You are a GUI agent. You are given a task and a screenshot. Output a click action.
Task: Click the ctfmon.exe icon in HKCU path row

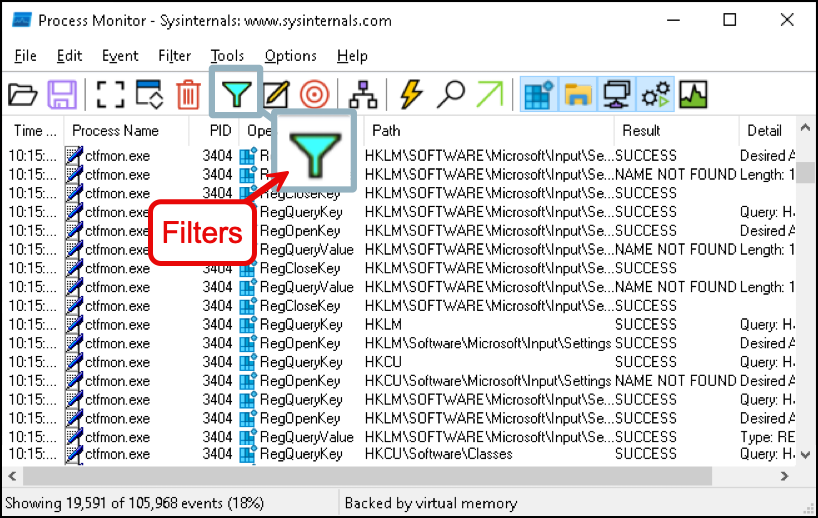(x=74, y=362)
